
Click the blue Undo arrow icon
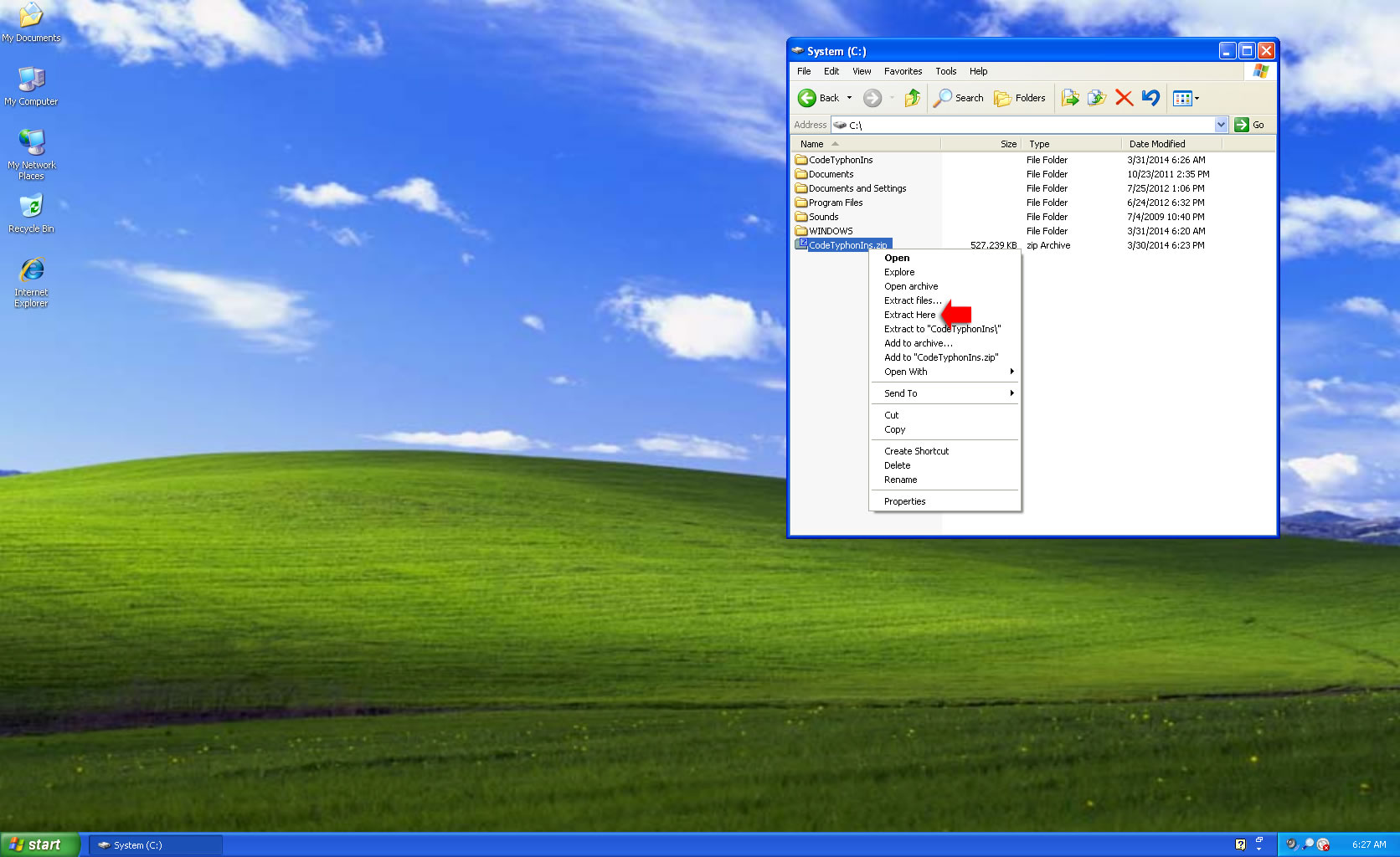click(x=1150, y=98)
